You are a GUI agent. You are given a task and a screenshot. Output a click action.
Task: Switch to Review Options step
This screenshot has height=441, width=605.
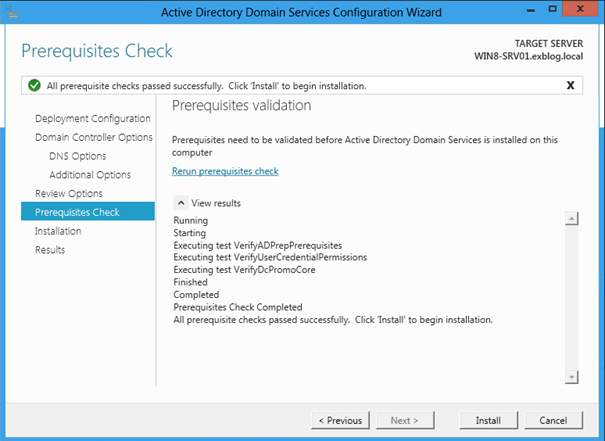pos(69,193)
